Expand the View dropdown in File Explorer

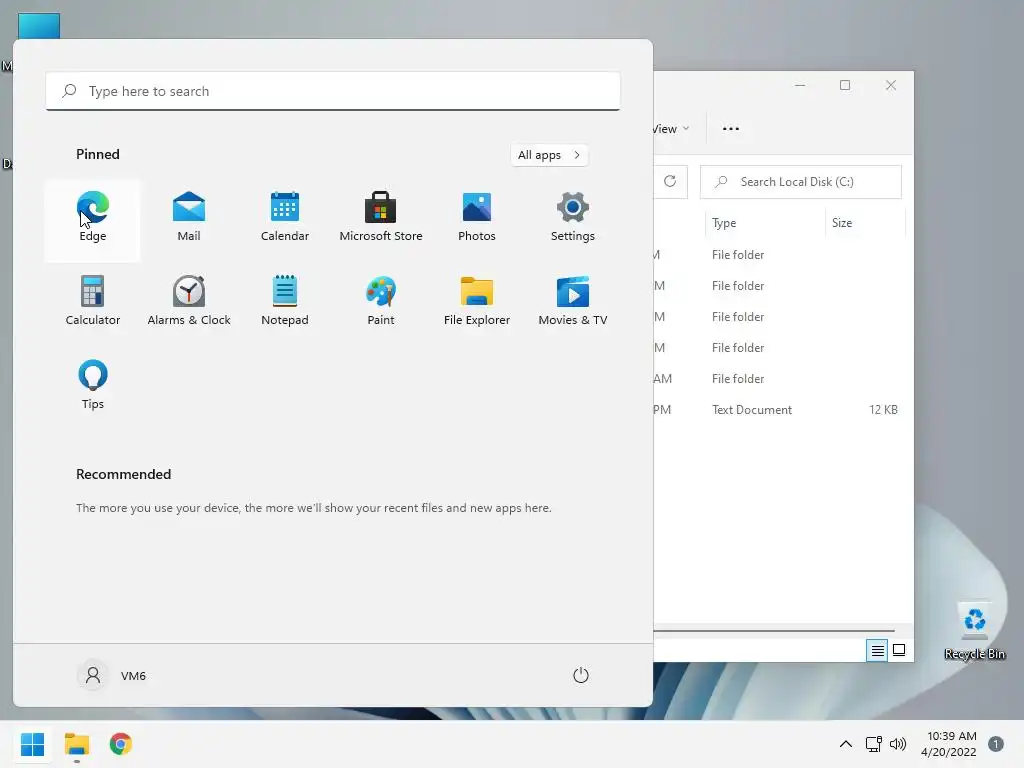pyautogui.click(x=671, y=129)
